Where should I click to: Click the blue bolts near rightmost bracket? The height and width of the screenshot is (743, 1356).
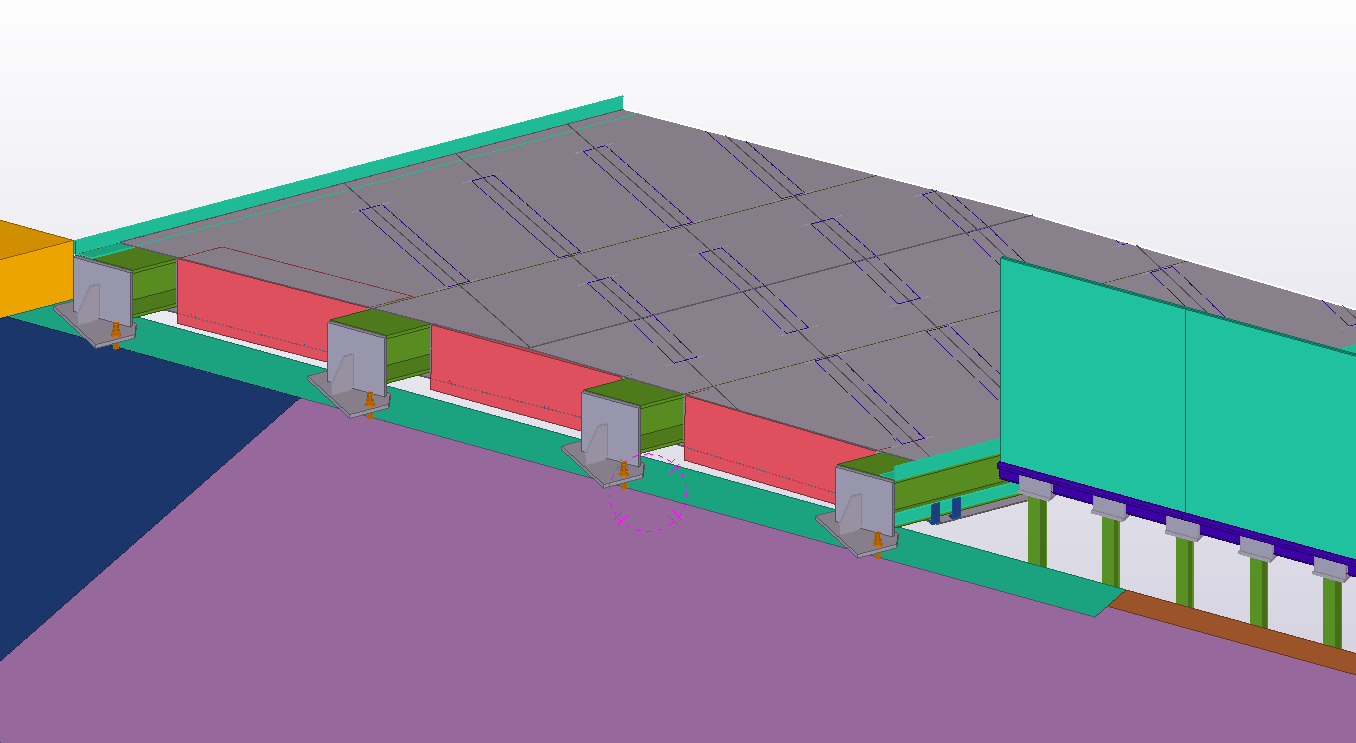click(x=945, y=511)
